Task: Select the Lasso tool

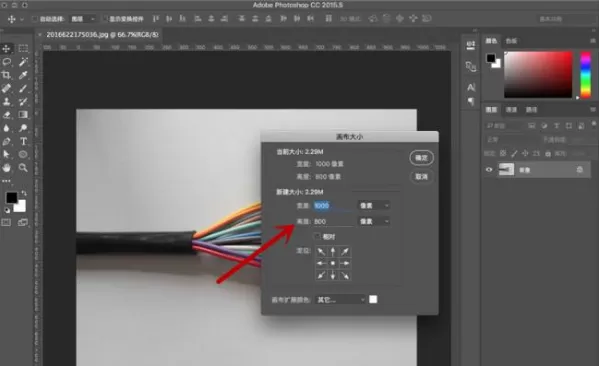Action: [6, 62]
